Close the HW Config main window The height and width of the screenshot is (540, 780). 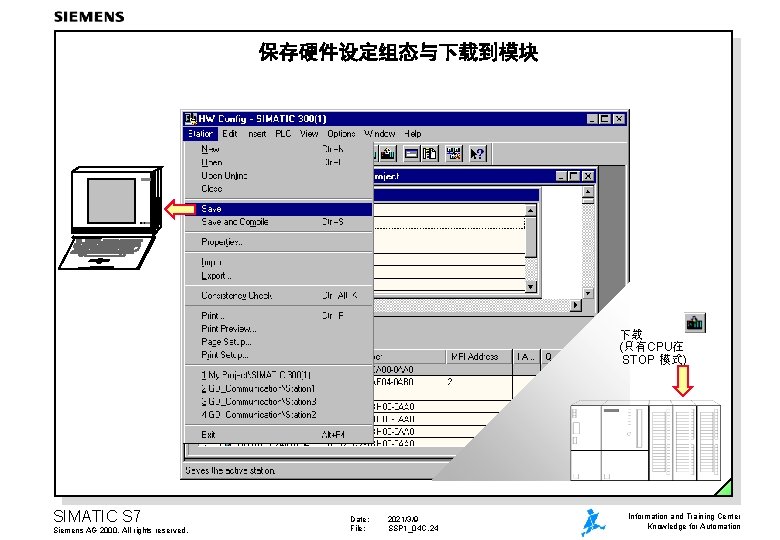618,119
